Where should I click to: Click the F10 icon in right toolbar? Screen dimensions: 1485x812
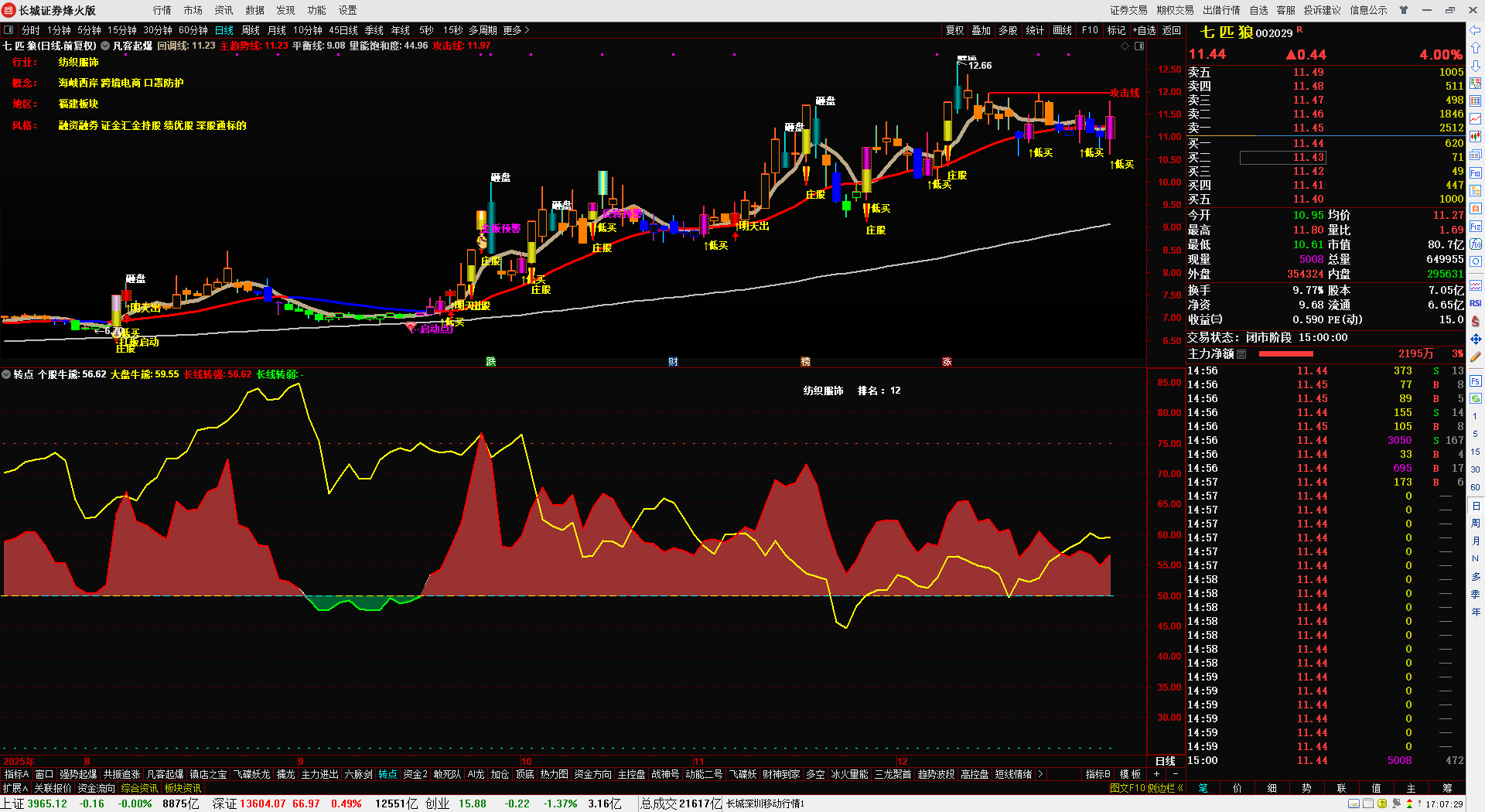[x=1476, y=172]
